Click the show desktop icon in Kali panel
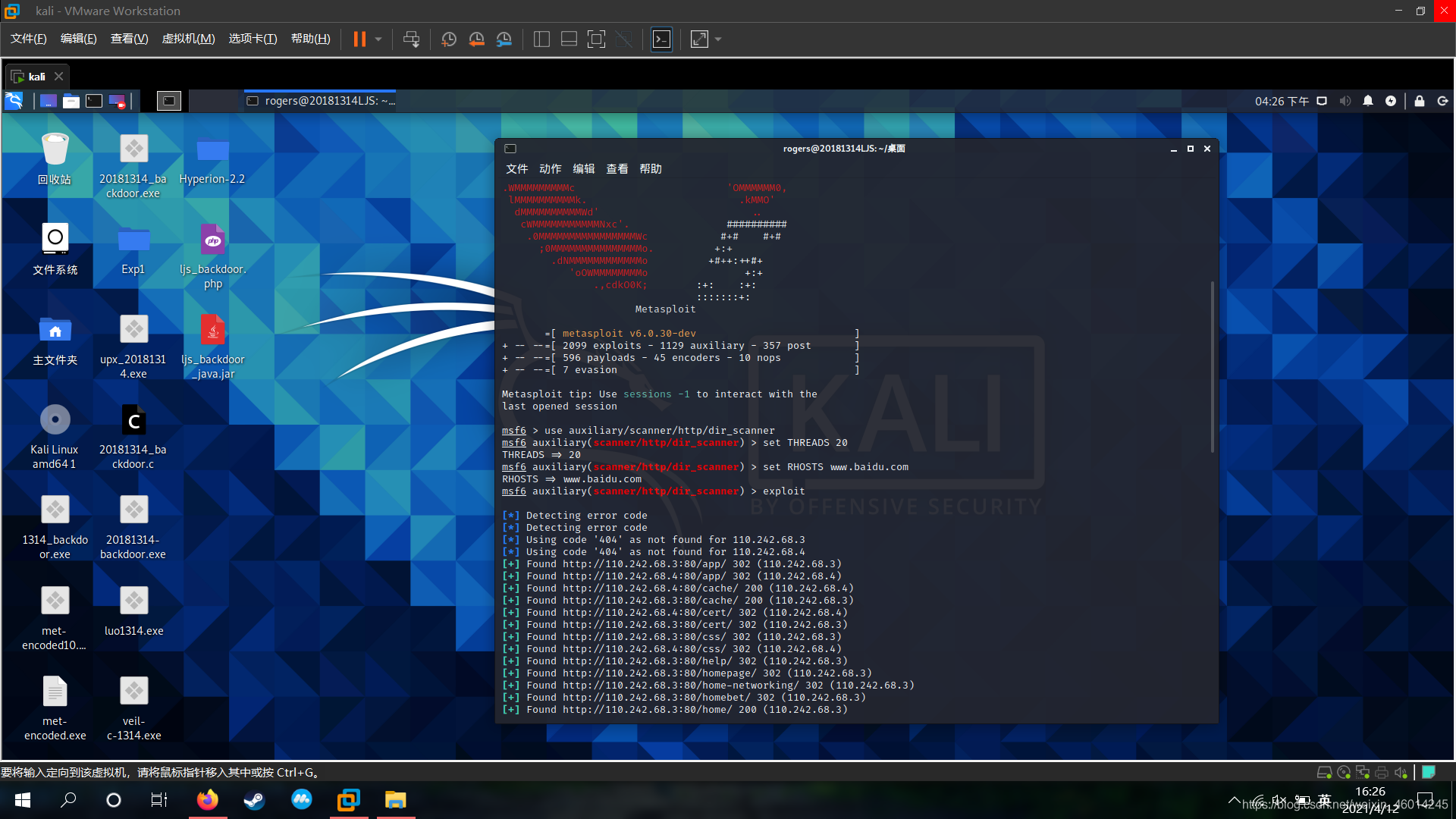 [49, 101]
